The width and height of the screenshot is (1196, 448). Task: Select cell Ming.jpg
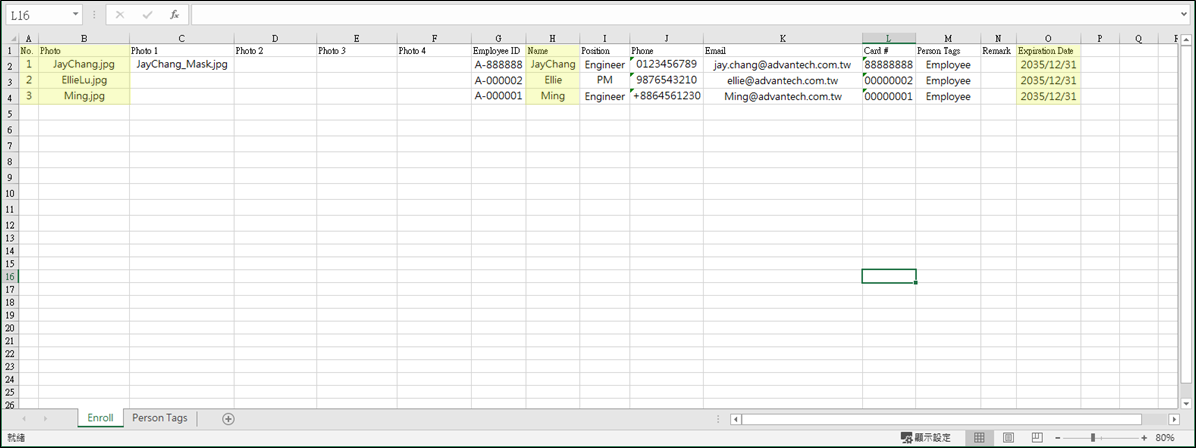pyautogui.click(x=84, y=97)
